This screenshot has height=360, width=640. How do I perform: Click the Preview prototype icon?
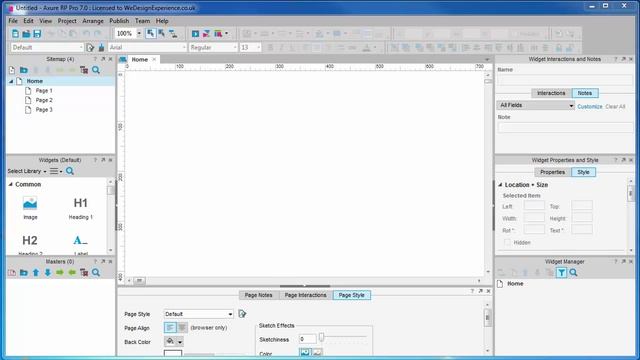[196, 33]
